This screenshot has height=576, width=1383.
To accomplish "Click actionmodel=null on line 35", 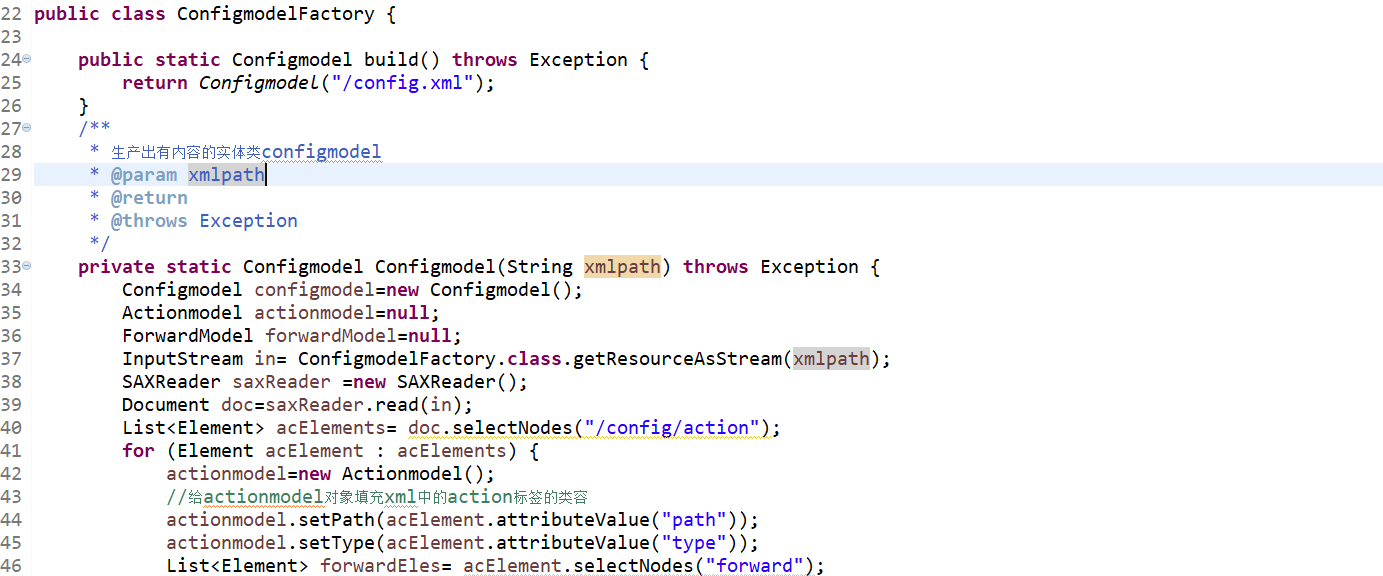I will pyautogui.click(x=342, y=313).
